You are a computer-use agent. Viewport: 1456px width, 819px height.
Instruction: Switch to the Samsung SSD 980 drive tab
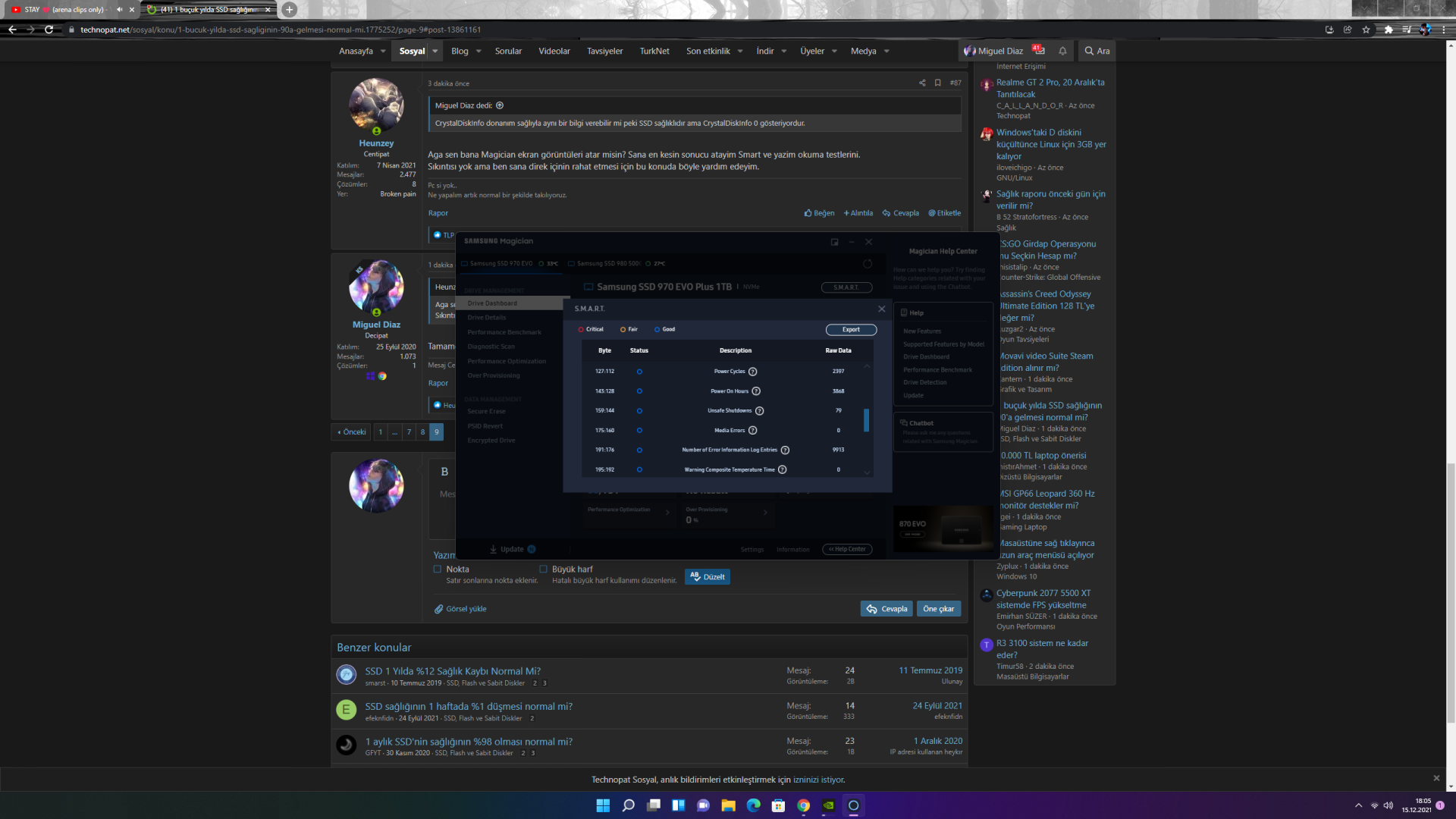pos(608,264)
